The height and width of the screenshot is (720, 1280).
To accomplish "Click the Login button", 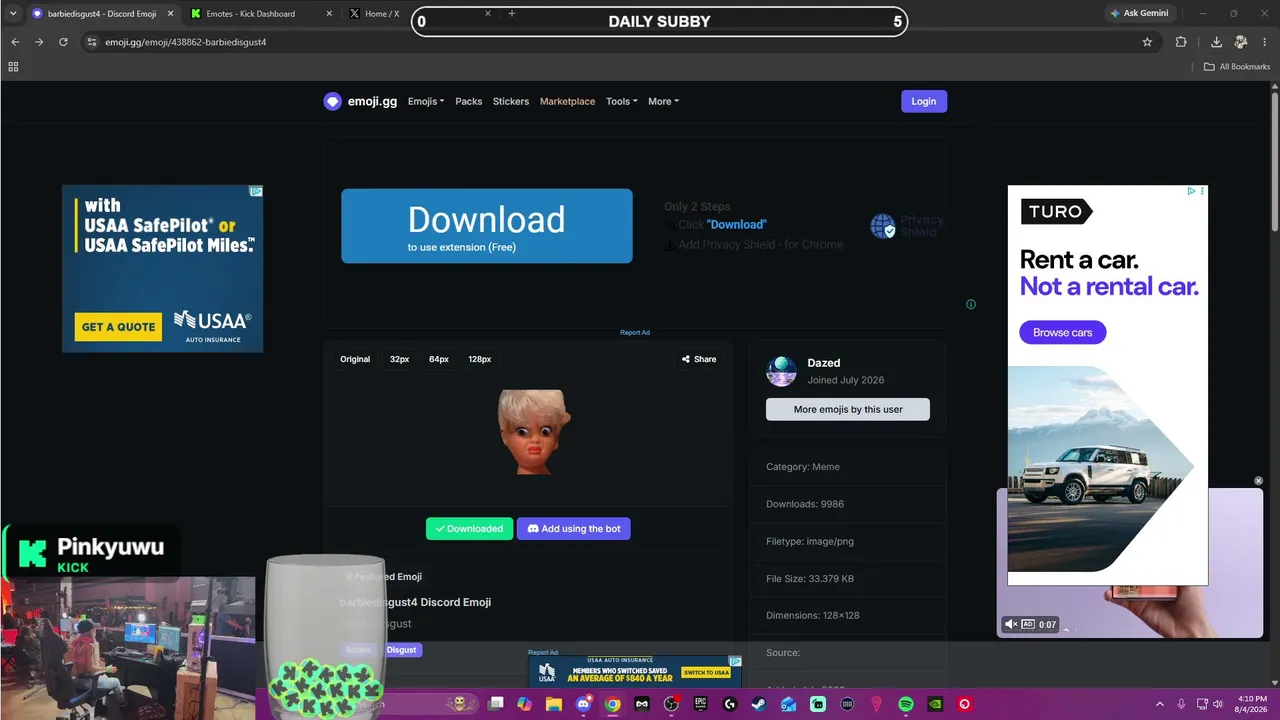I will tap(924, 101).
